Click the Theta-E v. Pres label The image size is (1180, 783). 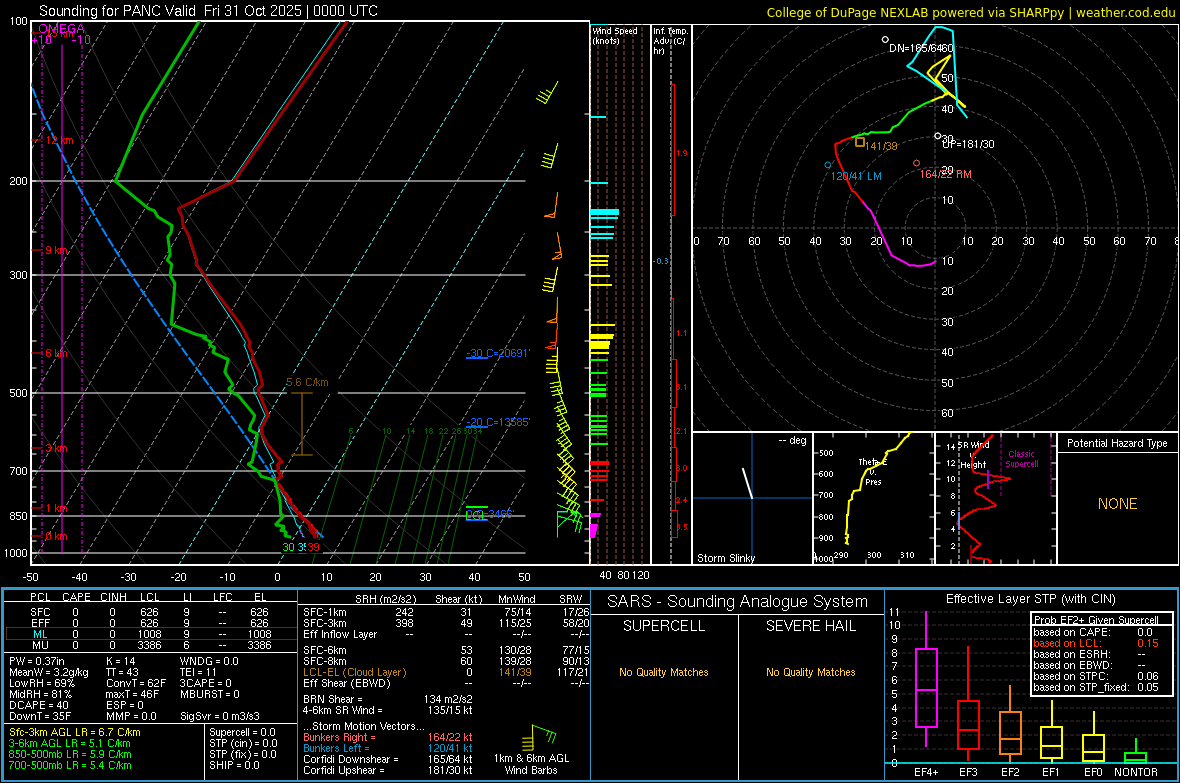pyautogui.click(x=873, y=471)
